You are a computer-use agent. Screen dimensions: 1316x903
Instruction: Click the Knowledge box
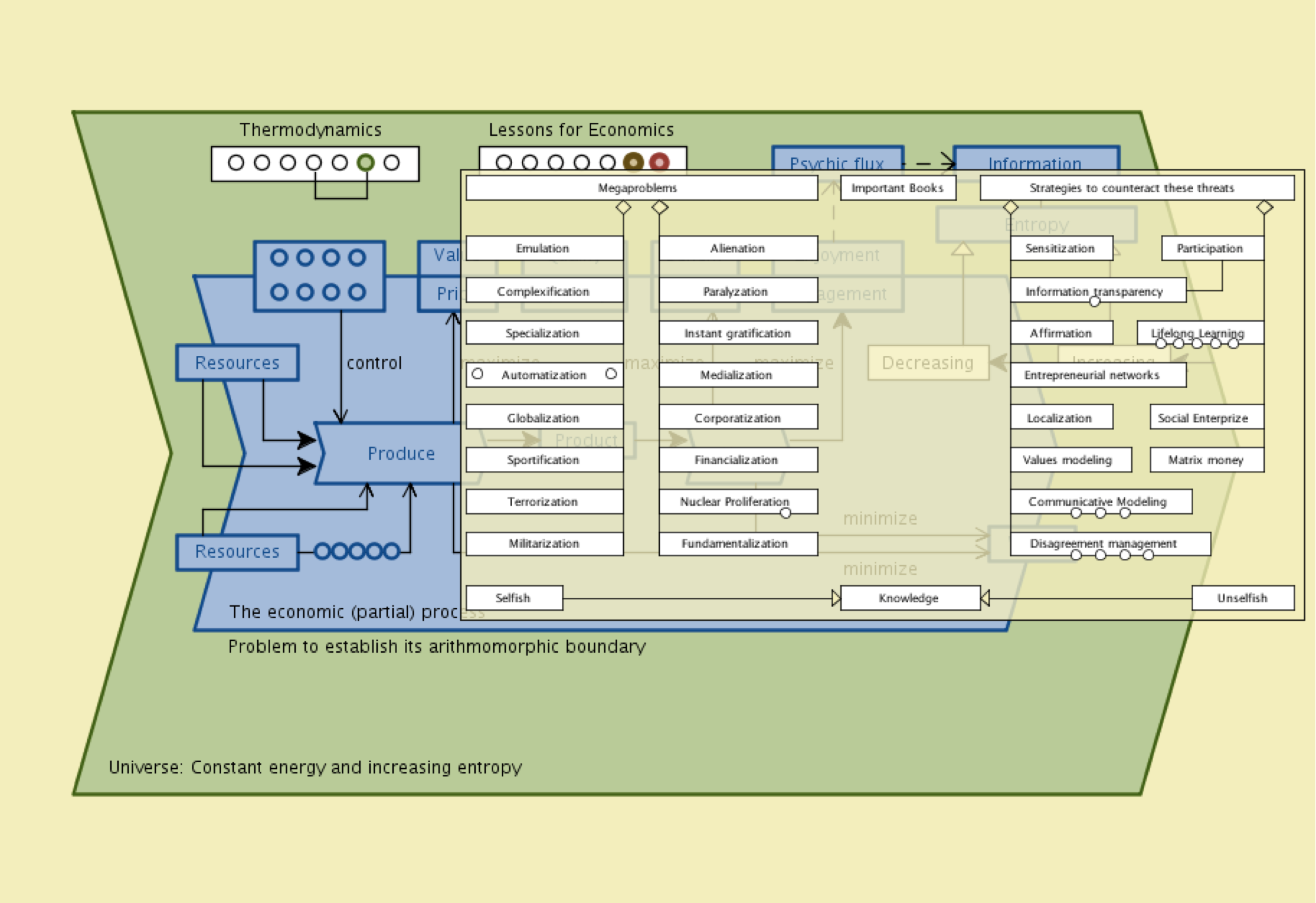909,598
